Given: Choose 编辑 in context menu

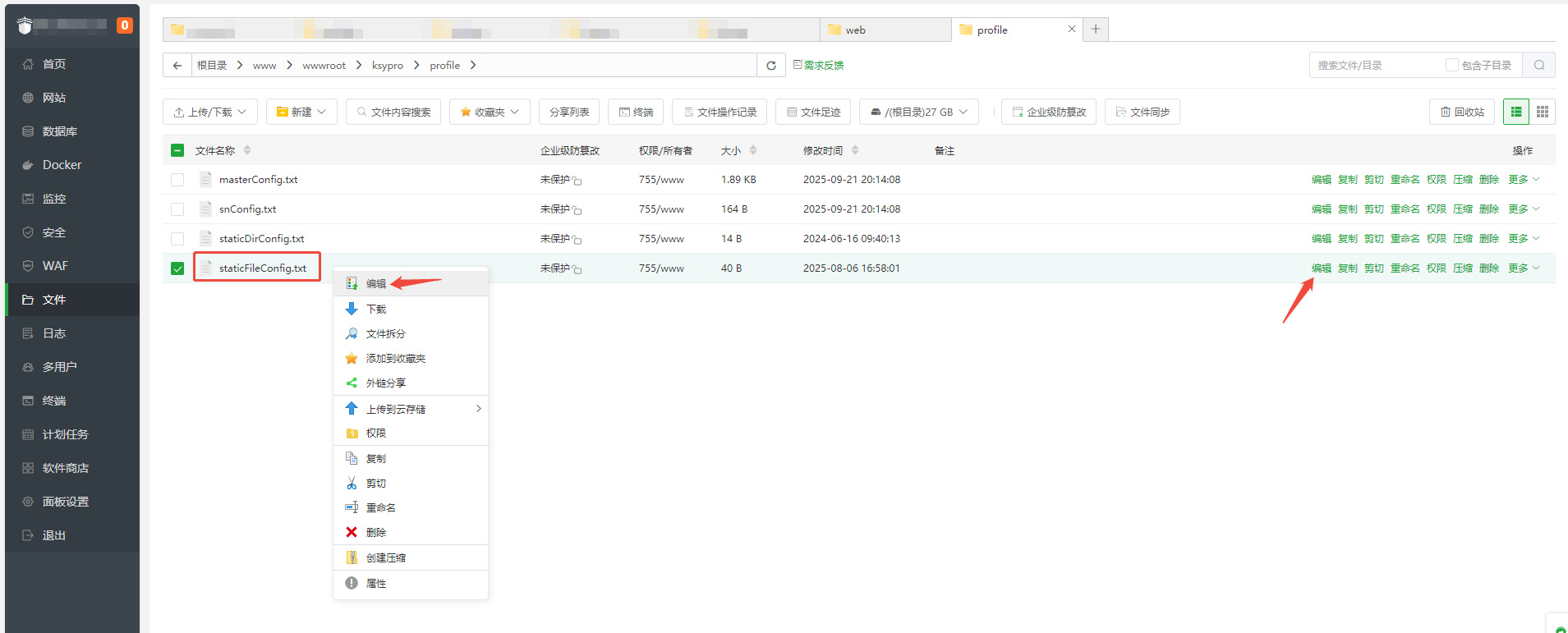Looking at the screenshot, I should coord(411,284).
